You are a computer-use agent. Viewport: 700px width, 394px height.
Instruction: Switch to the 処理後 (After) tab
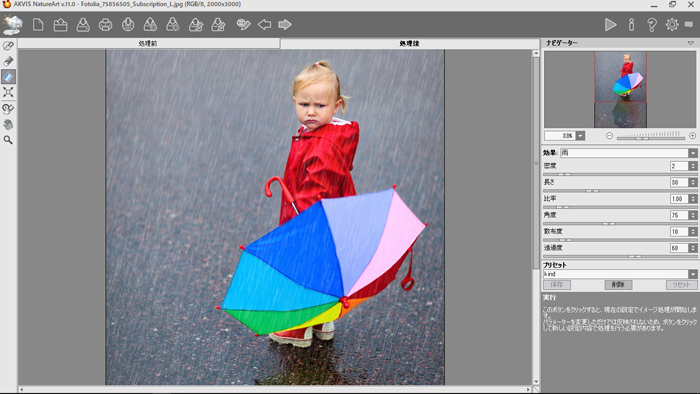click(x=409, y=43)
